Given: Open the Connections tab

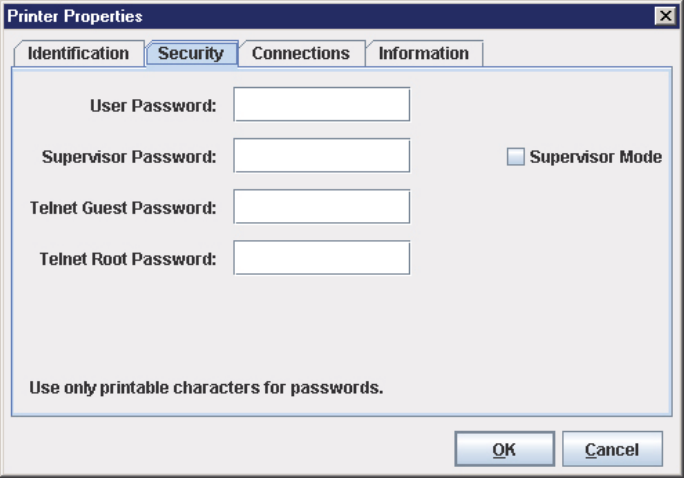Looking at the screenshot, I should pos(300,54).
